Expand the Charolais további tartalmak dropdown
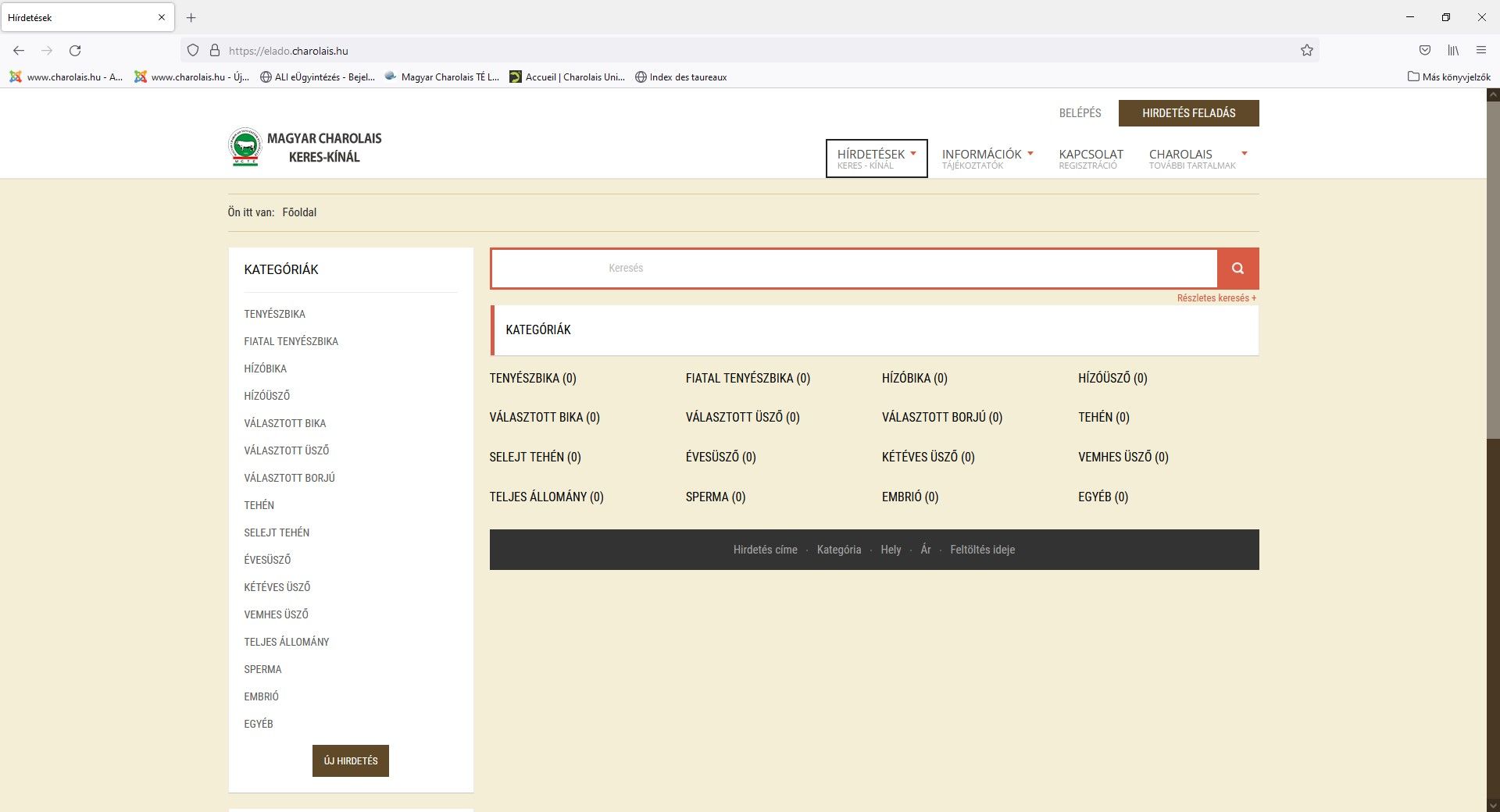 [1197, 158]
